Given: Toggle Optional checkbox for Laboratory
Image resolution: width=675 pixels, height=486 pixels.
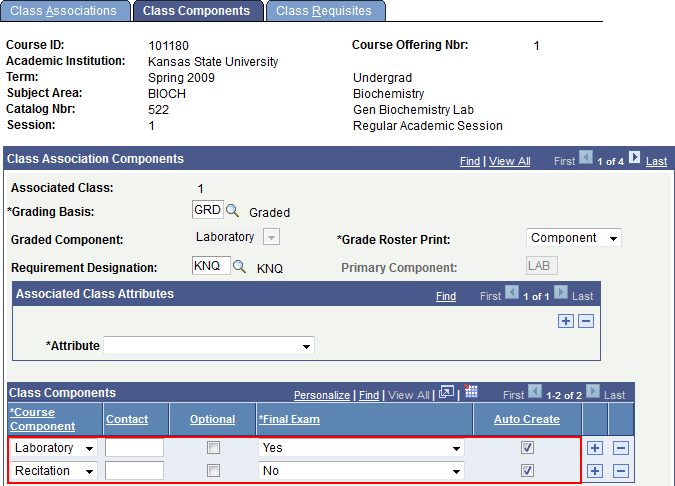Looking at the screenshot, I should (213, 448).
